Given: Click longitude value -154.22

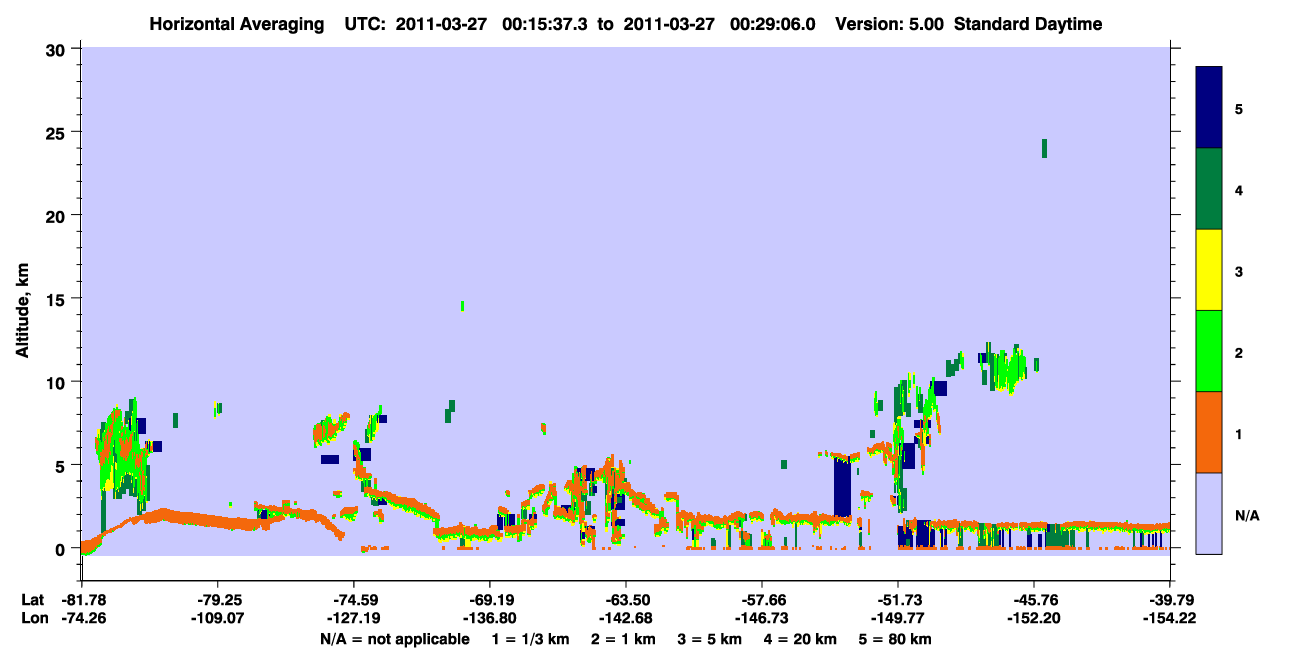Looking at the screenshot, I should (1170, 618).
